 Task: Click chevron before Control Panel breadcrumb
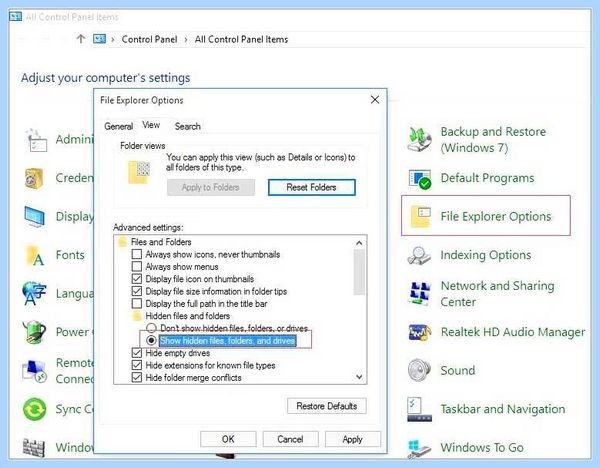pyautogui.click(x=113, y=39)
